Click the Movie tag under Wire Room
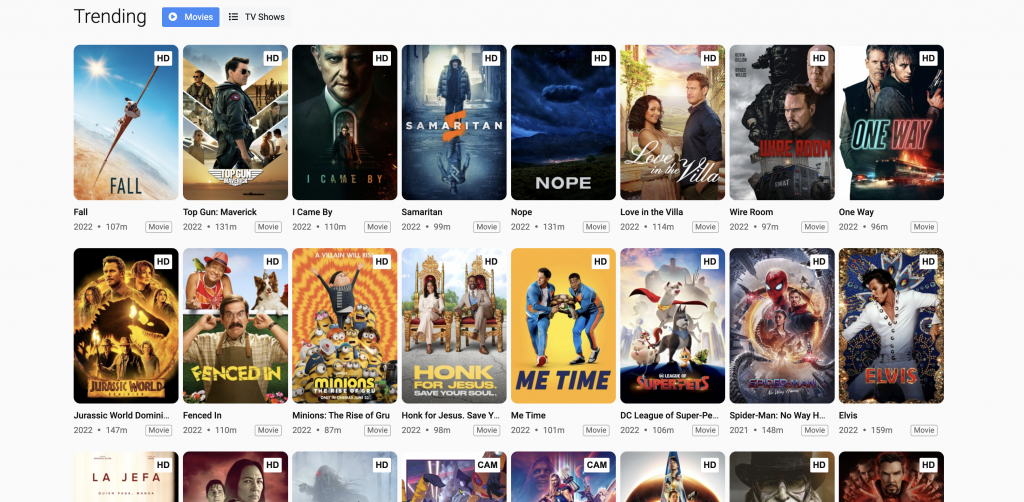 [814, 227]
